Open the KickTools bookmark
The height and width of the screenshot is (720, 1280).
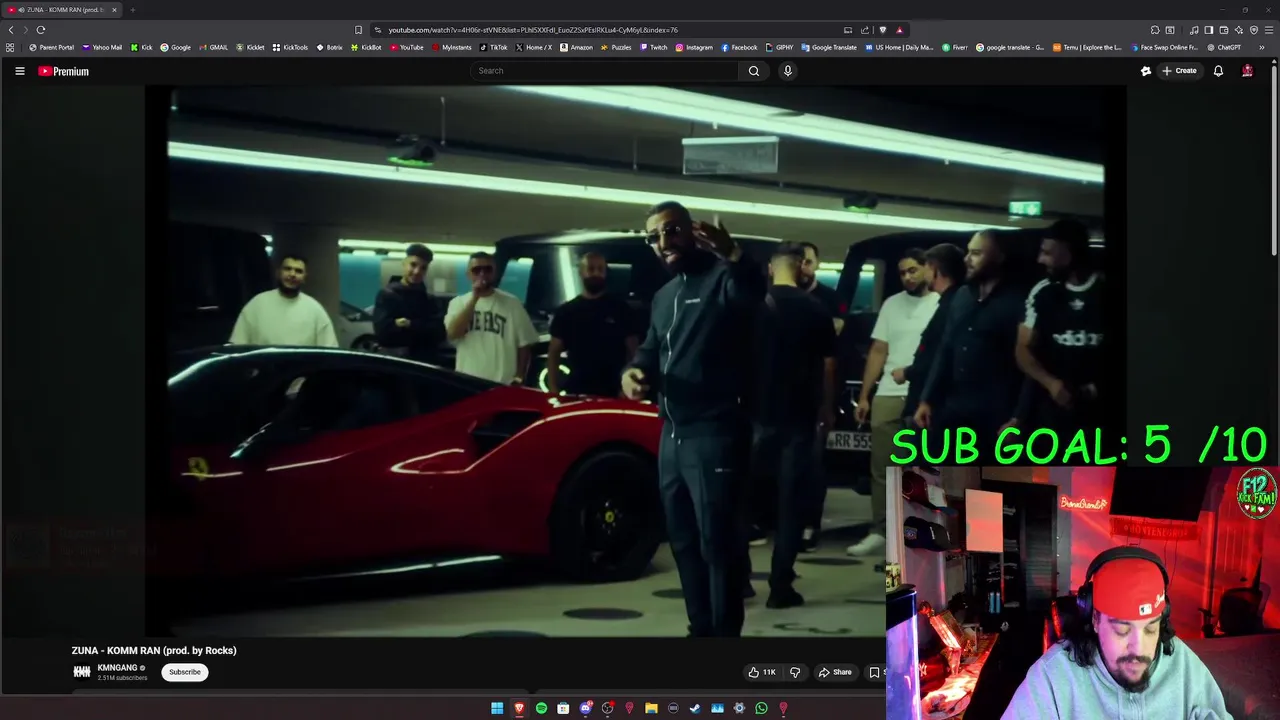point(290,47)
